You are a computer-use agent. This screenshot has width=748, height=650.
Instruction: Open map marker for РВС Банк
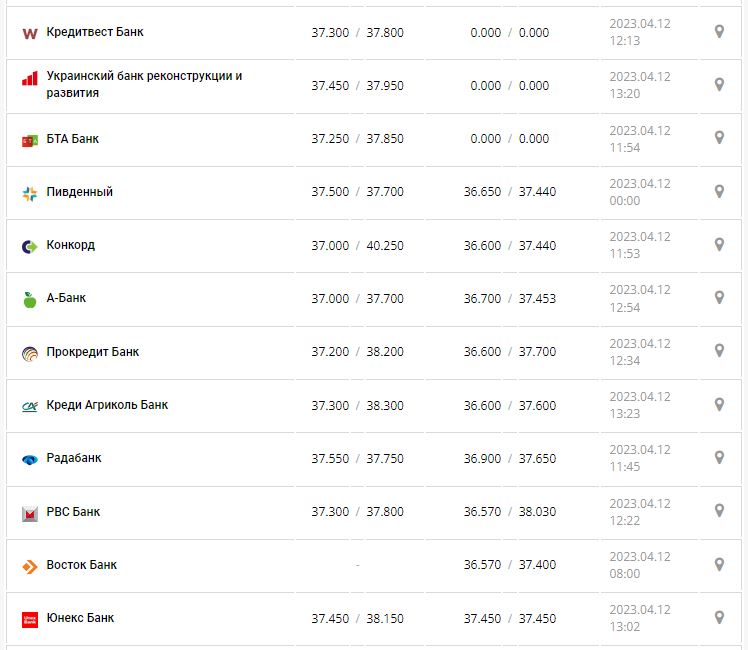(x=719, y=511)
